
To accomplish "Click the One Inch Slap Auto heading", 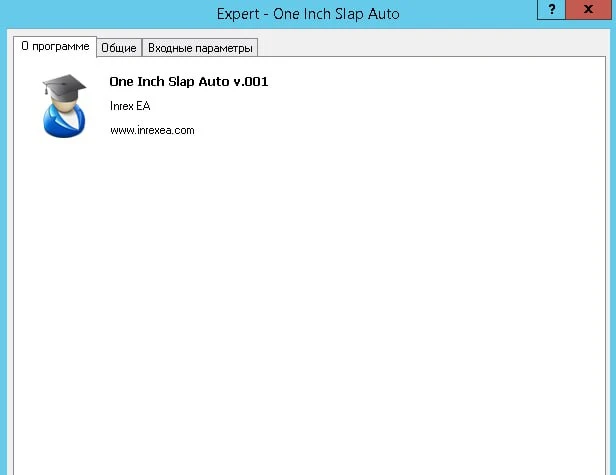I will tap(170, 82).
